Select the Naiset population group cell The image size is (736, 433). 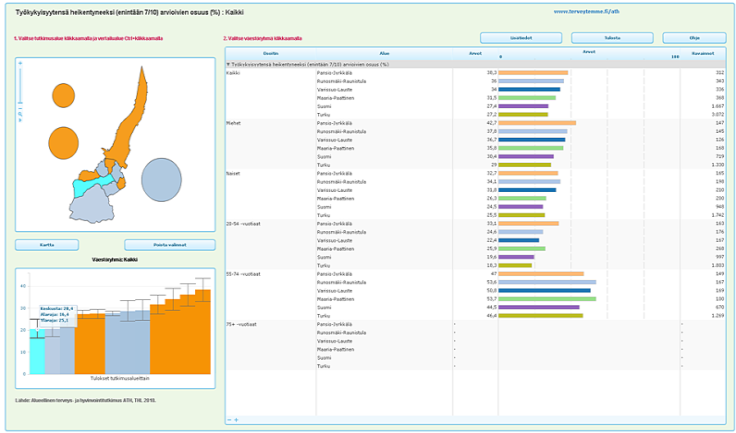coord(233,173)
